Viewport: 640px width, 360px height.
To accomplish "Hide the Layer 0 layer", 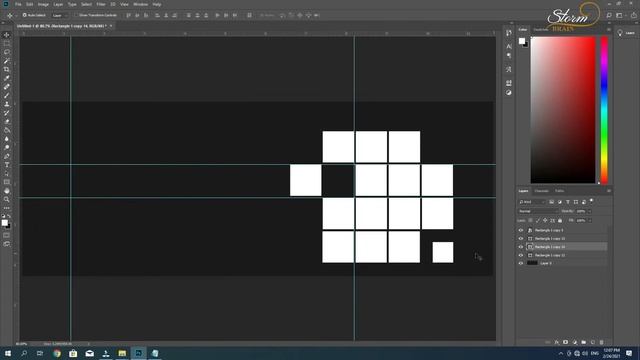I will (x=521, y=263).
